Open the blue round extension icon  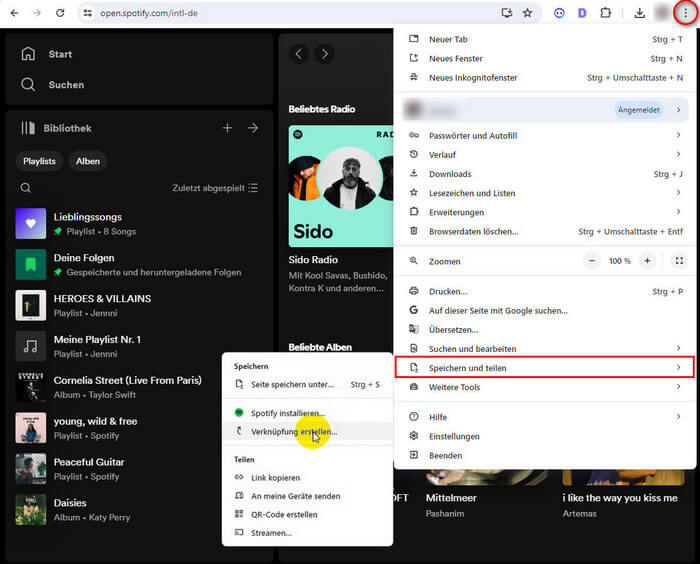coord(559,13)
